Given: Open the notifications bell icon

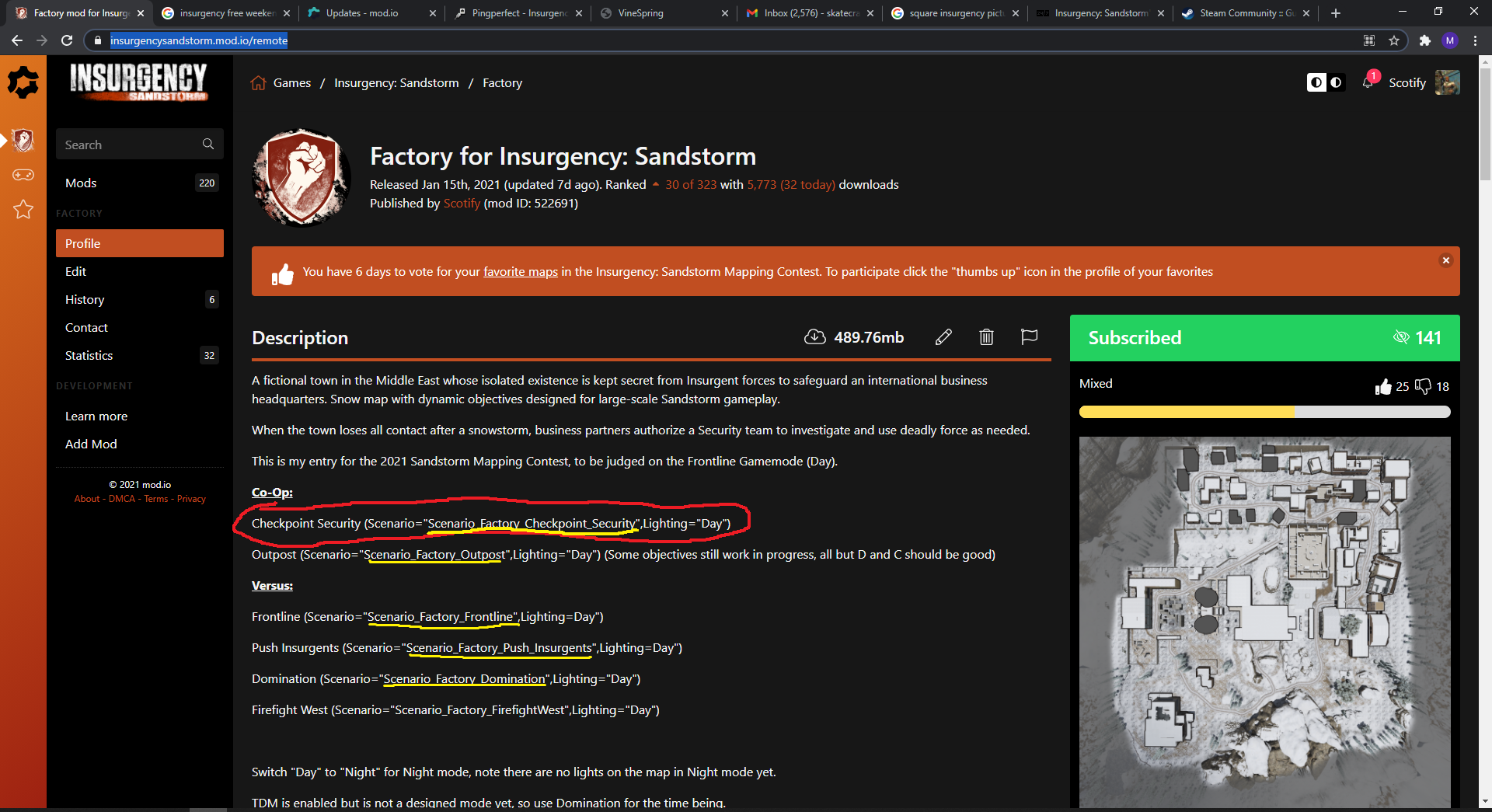Looking at the screenshot, I should 1368,82.
